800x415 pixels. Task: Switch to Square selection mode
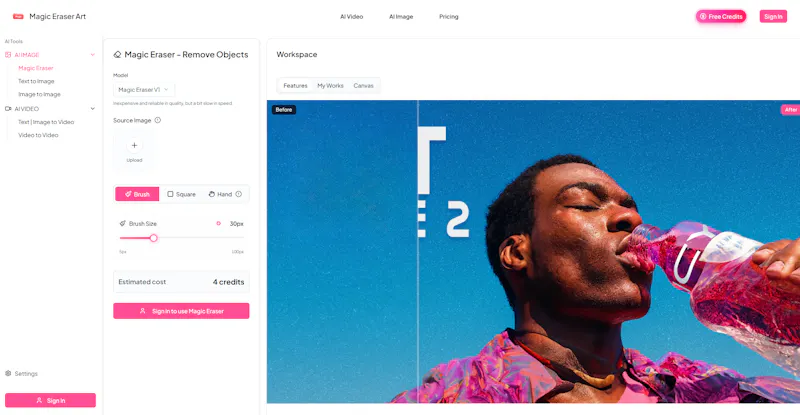click(182, 194)
